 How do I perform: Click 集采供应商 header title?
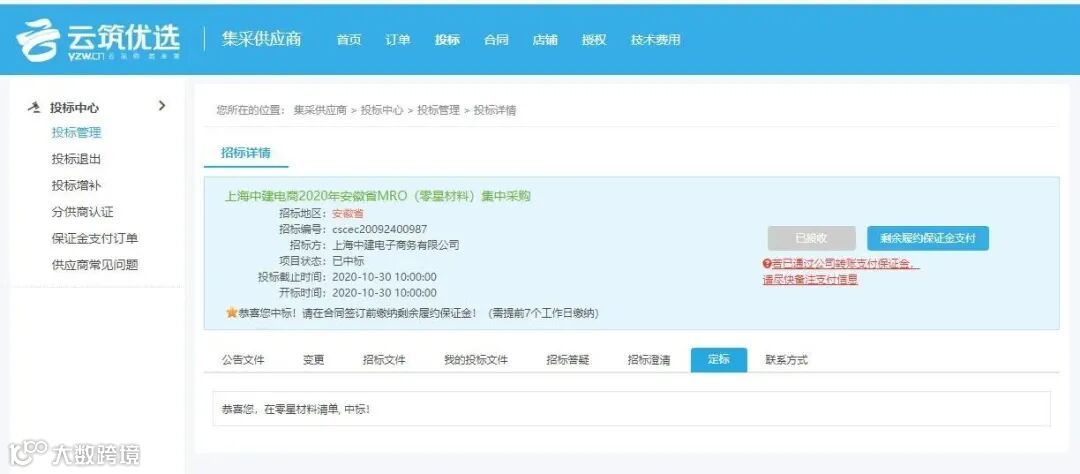(x=261, y=39)
